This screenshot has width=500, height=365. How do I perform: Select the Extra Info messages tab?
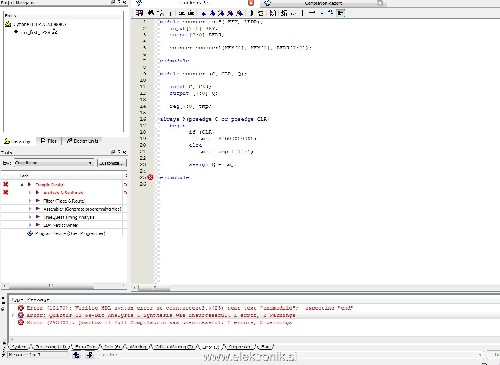point(85,347)
